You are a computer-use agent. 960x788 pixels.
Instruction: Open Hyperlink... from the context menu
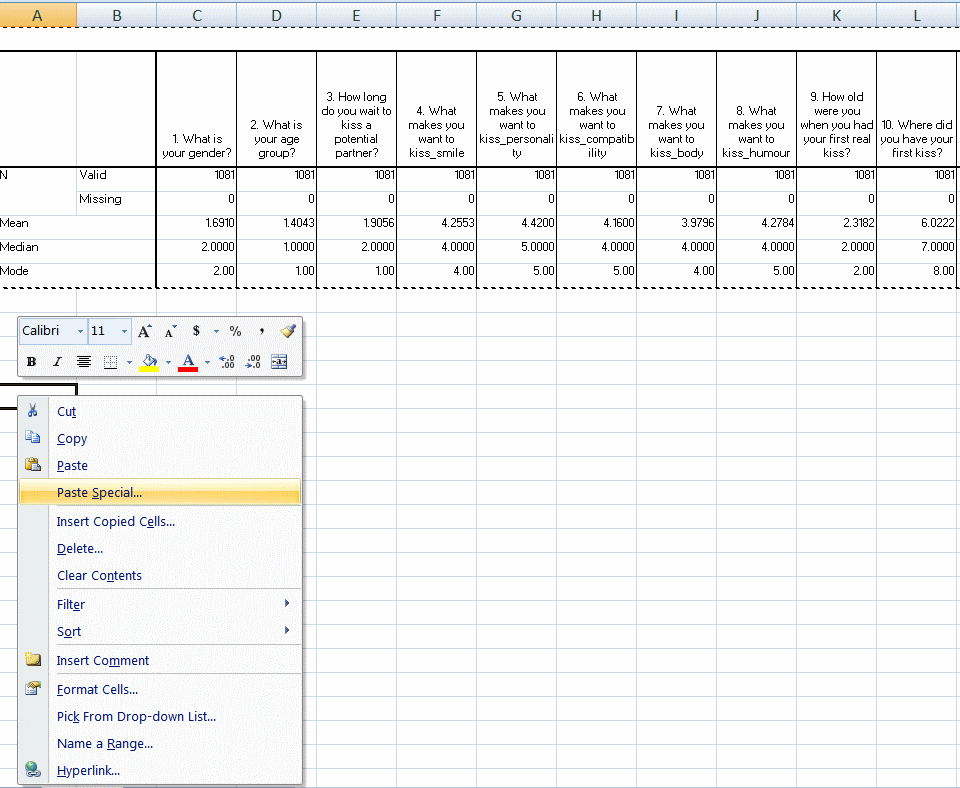(160, 770)
